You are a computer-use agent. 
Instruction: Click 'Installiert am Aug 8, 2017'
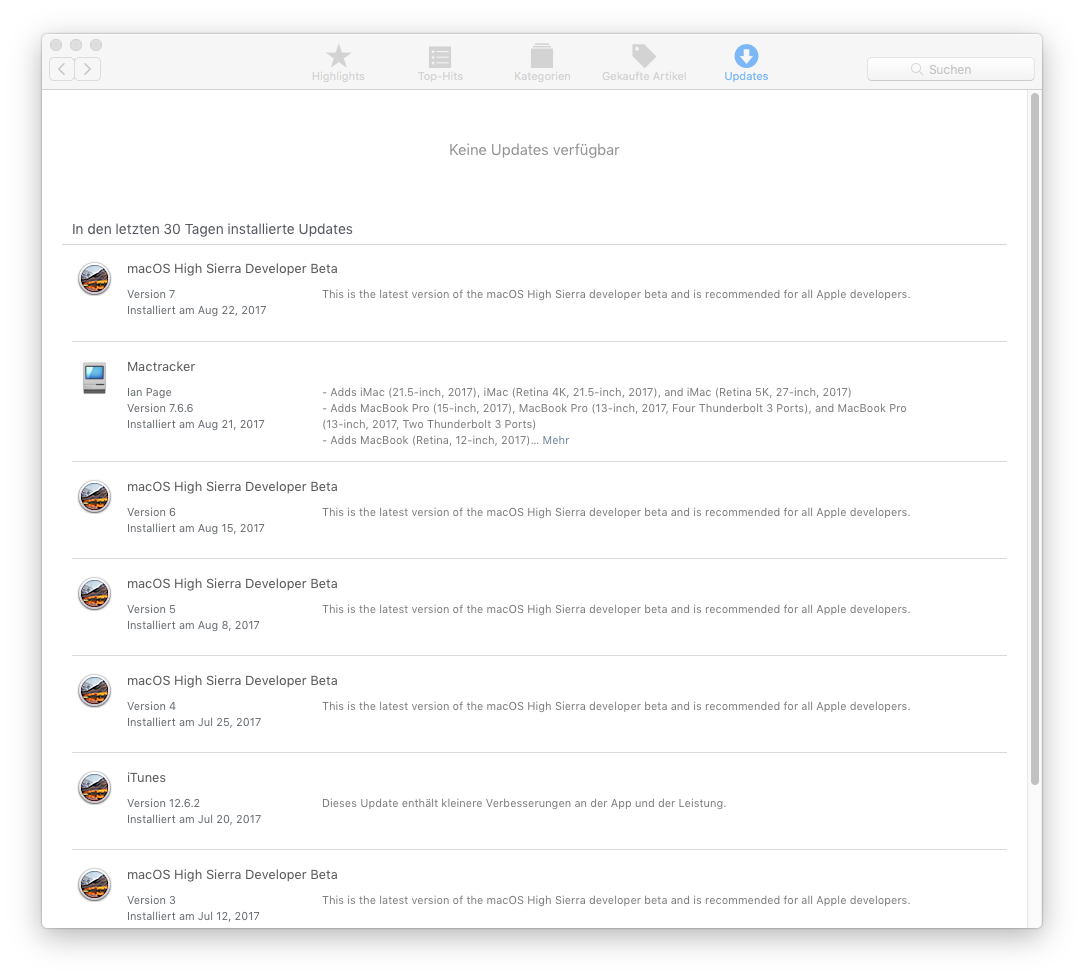pos(193,625)
